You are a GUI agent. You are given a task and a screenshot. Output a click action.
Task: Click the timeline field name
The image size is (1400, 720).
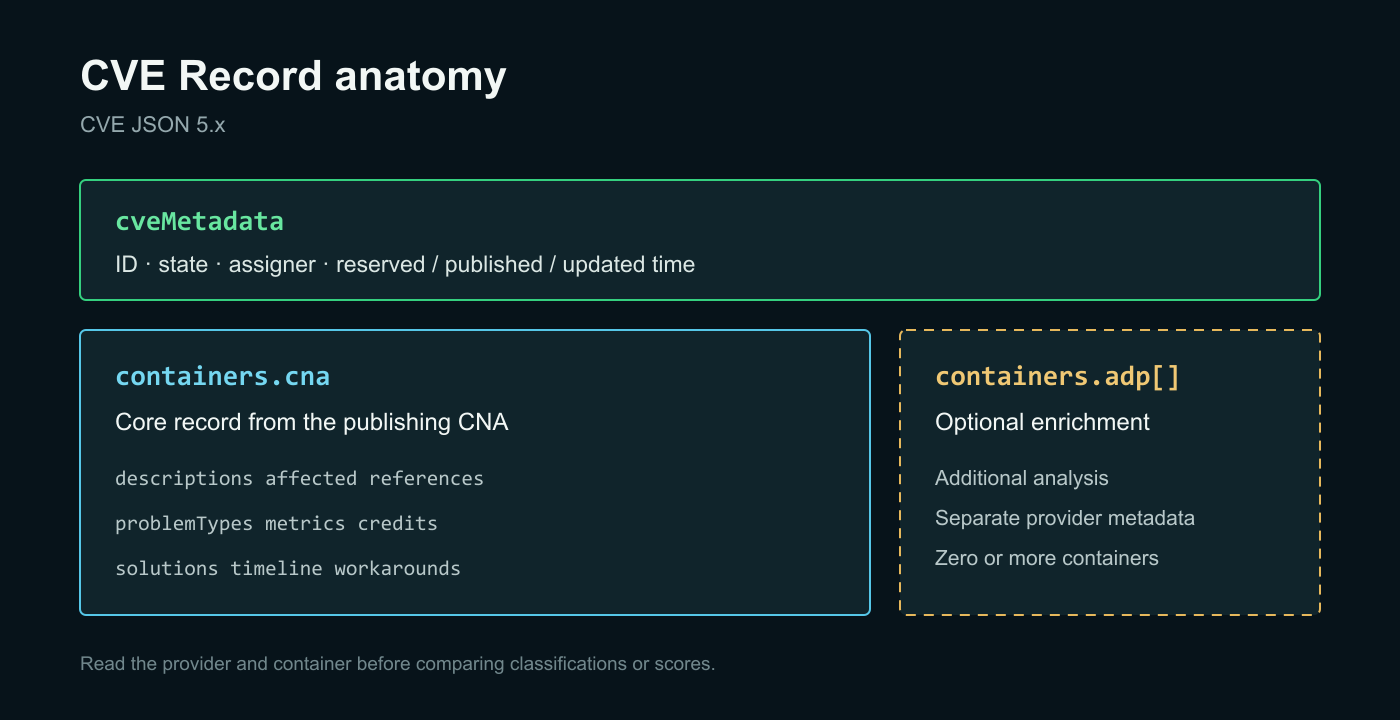pyautogui.click(x=276, y=569)
